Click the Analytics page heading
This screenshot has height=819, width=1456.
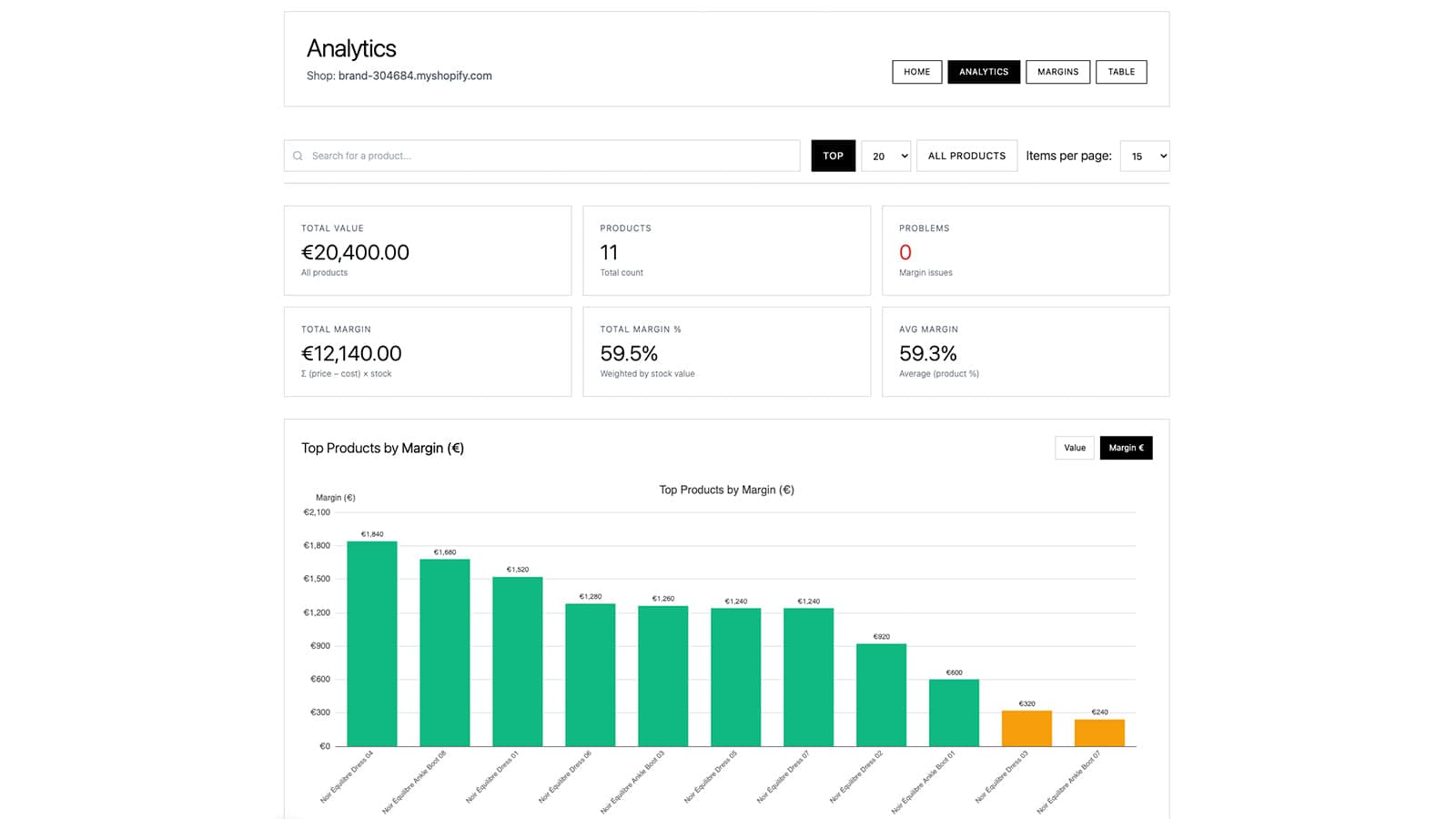pos(351,48)
